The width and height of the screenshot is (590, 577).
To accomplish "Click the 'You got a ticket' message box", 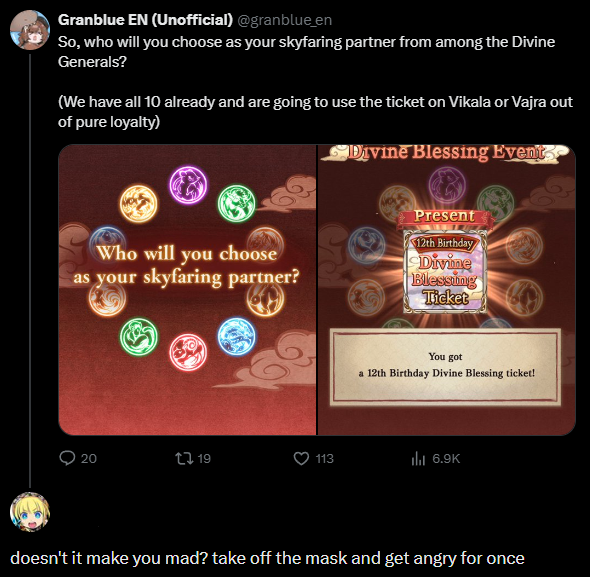I will (446, 367).
